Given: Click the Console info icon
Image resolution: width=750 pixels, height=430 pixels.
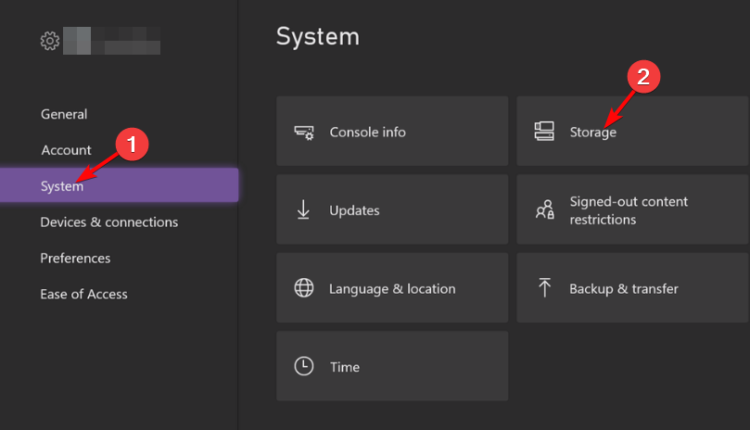Looking at the screenshot, I should pos(304,132).
